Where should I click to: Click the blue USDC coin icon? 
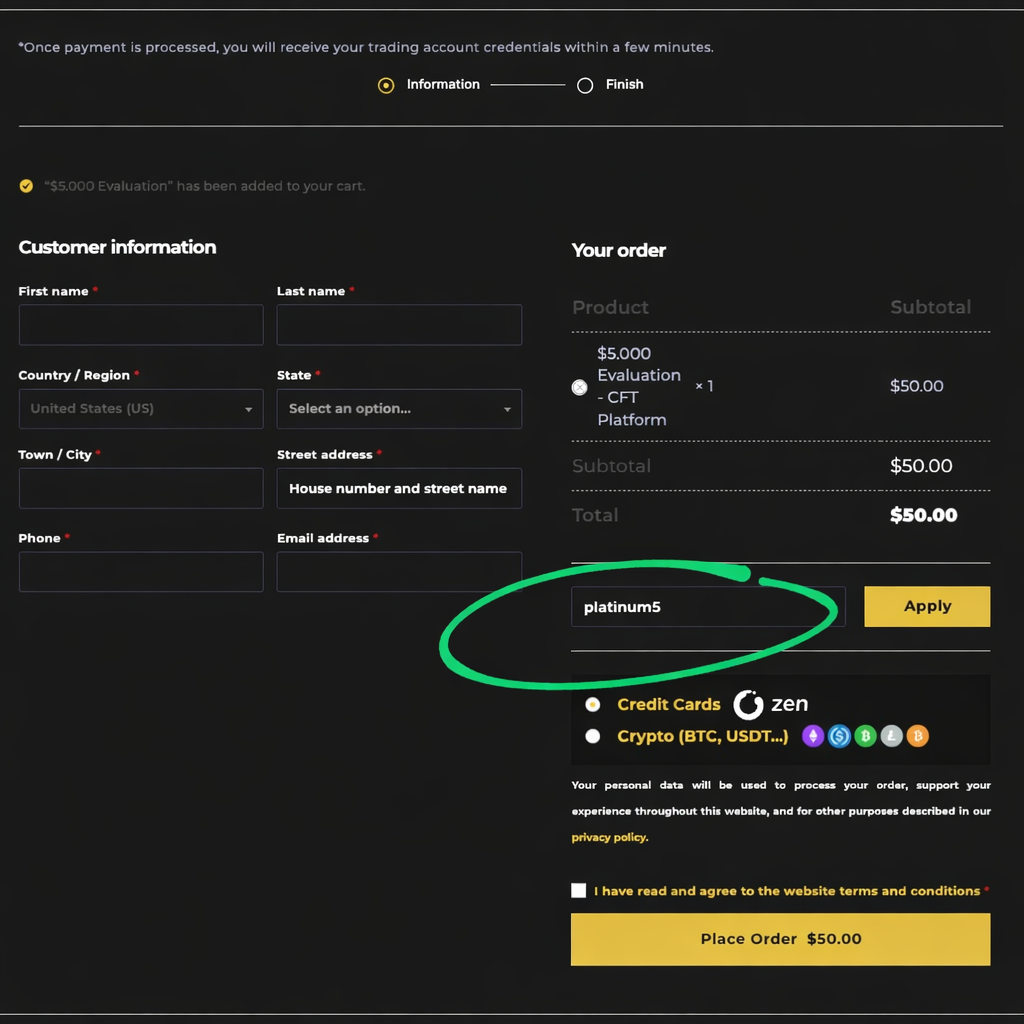[839, 737]
